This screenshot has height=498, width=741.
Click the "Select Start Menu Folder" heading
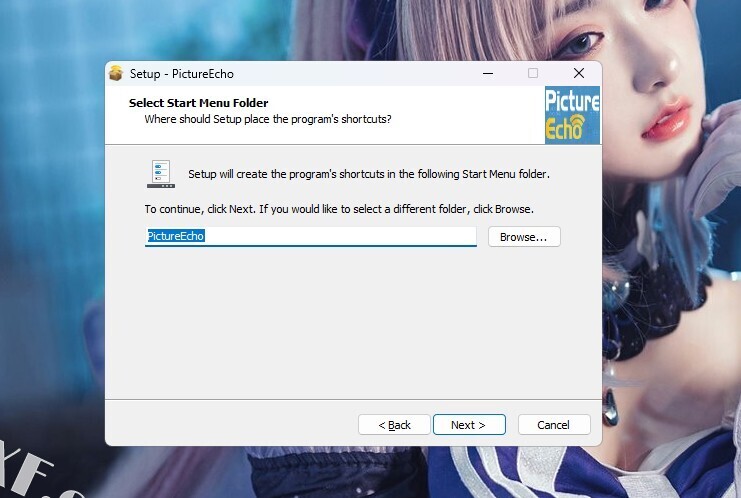pos(198,103)
